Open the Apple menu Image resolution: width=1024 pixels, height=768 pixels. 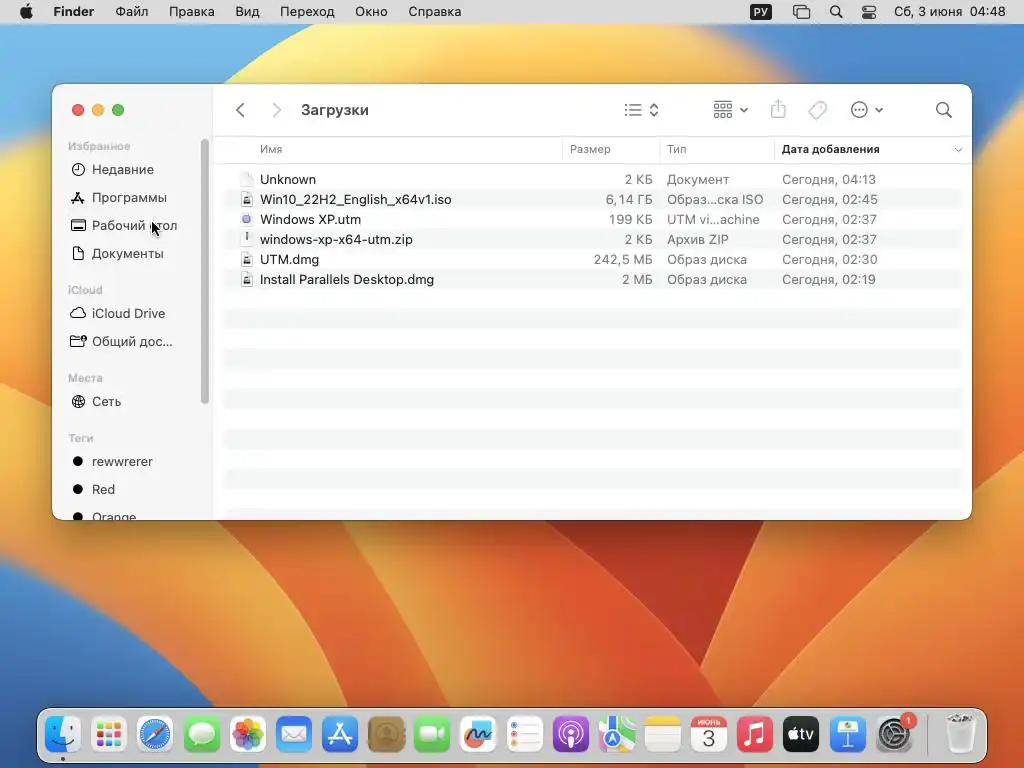click(26, 12)
